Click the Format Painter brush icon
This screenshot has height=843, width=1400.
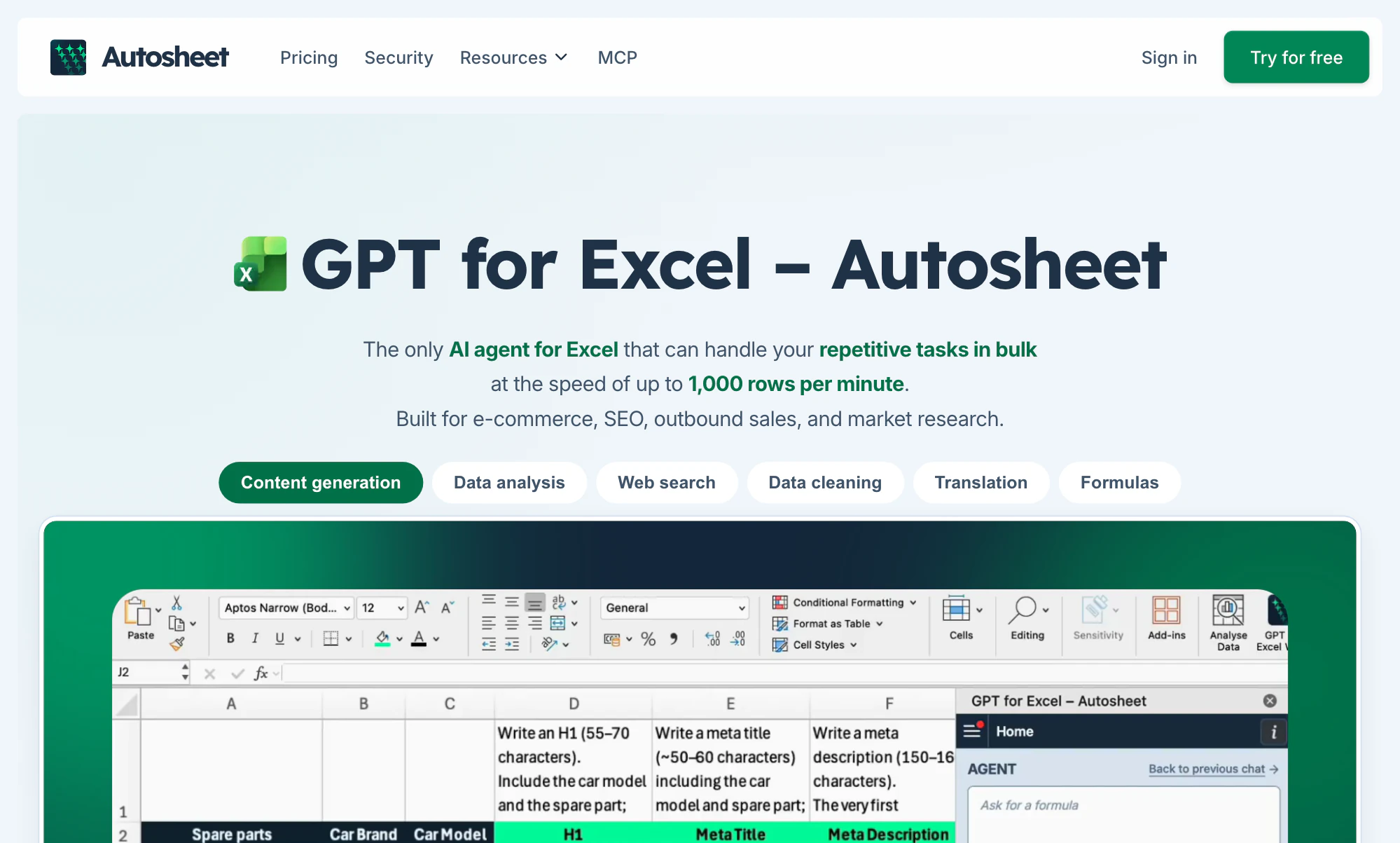(x=177, y=643)
